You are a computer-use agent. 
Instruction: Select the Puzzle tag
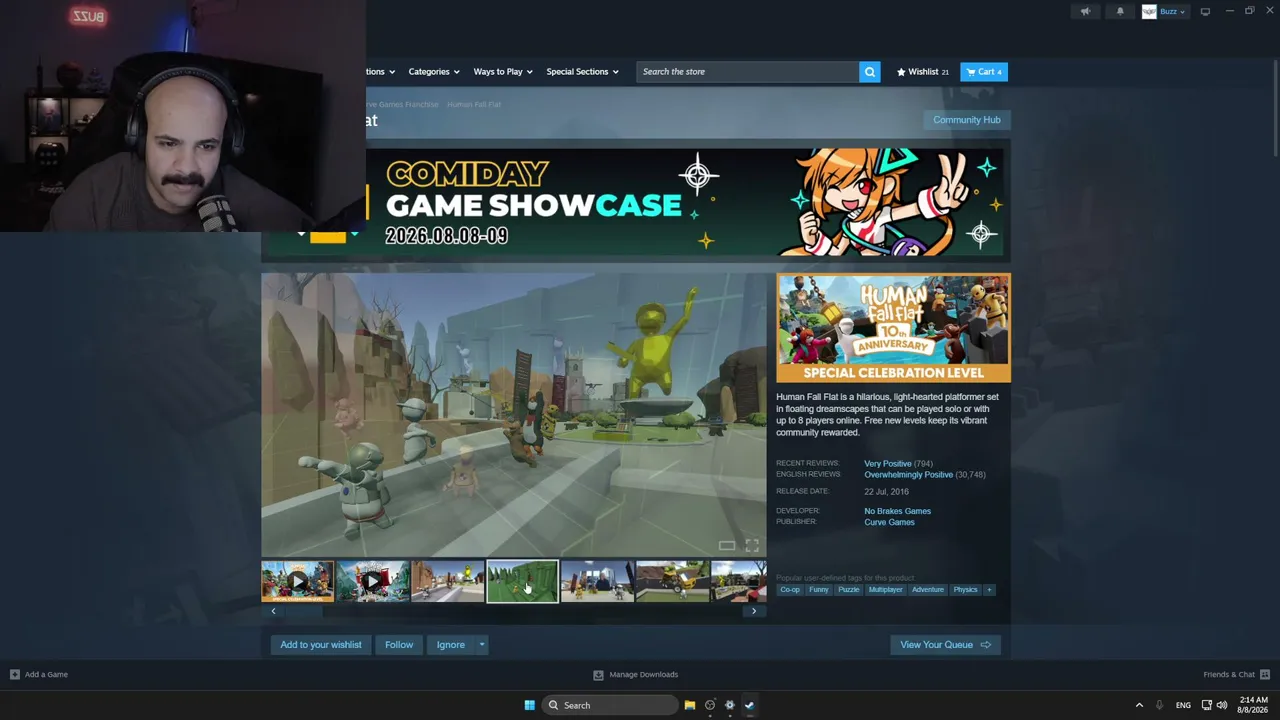coord(849,590)
